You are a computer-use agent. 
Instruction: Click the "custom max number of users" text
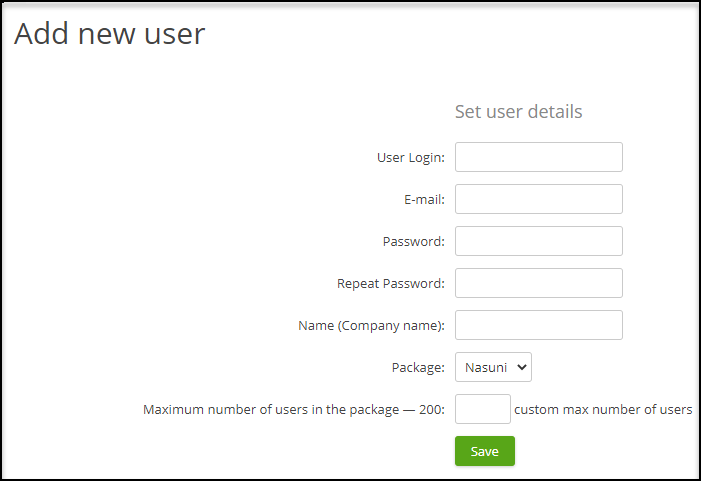pos(603,409)
